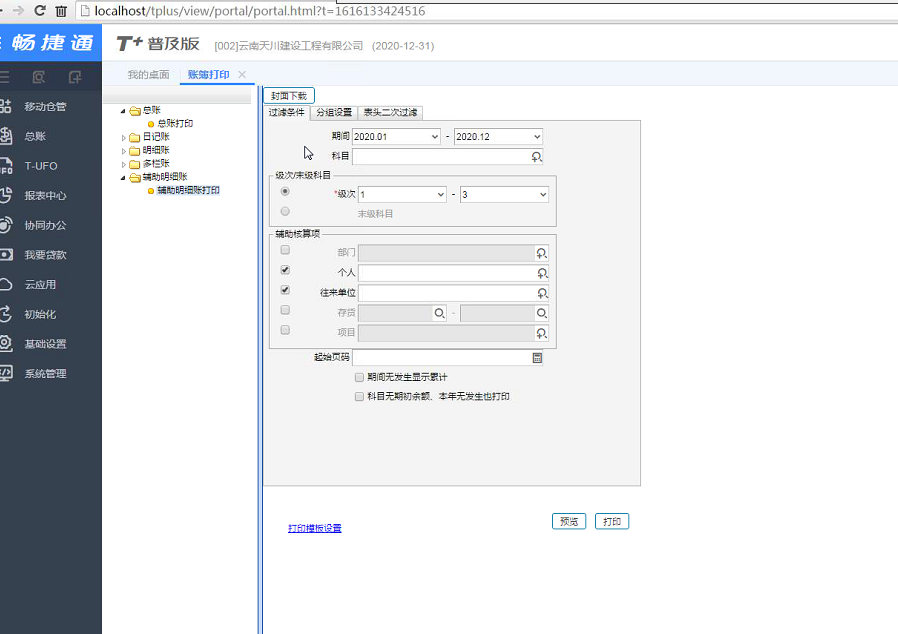This screenshot has height=634, width=898.
Task: Check 期间无发生显示累计 option
Action: pos(359,377)
